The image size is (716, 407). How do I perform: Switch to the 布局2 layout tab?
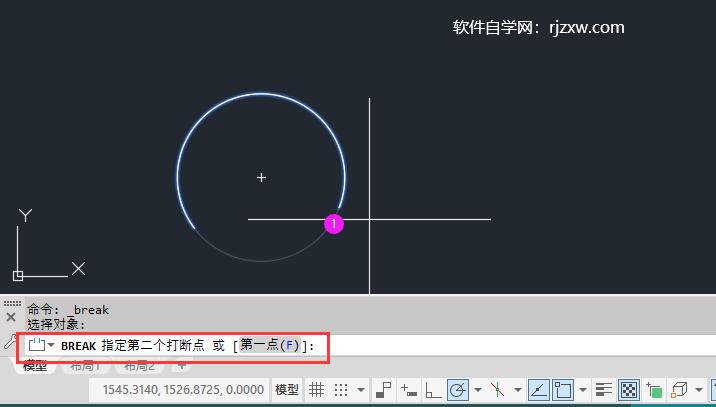pos(139,365)
